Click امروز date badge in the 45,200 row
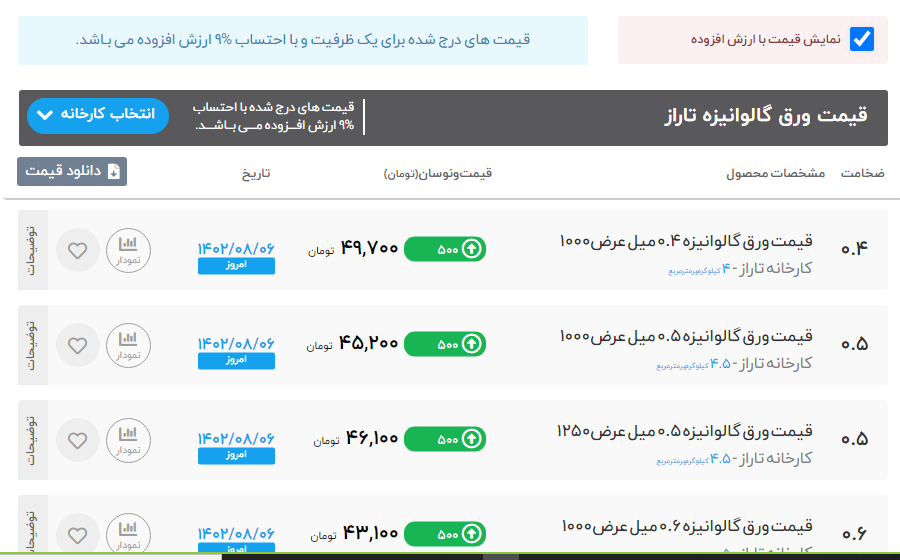 coord(236,360)
